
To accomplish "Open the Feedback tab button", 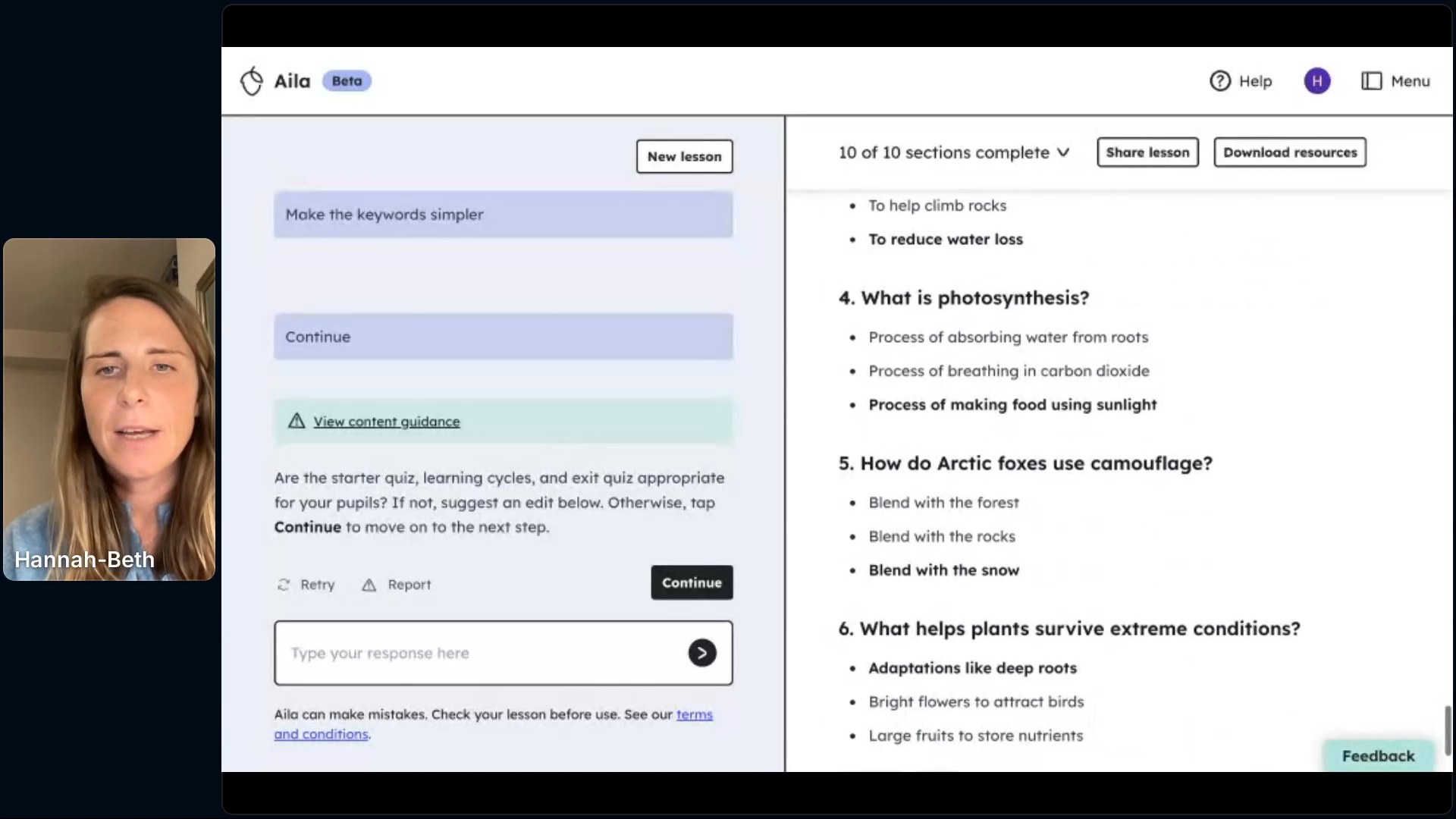I will (x=1378, y=756).
